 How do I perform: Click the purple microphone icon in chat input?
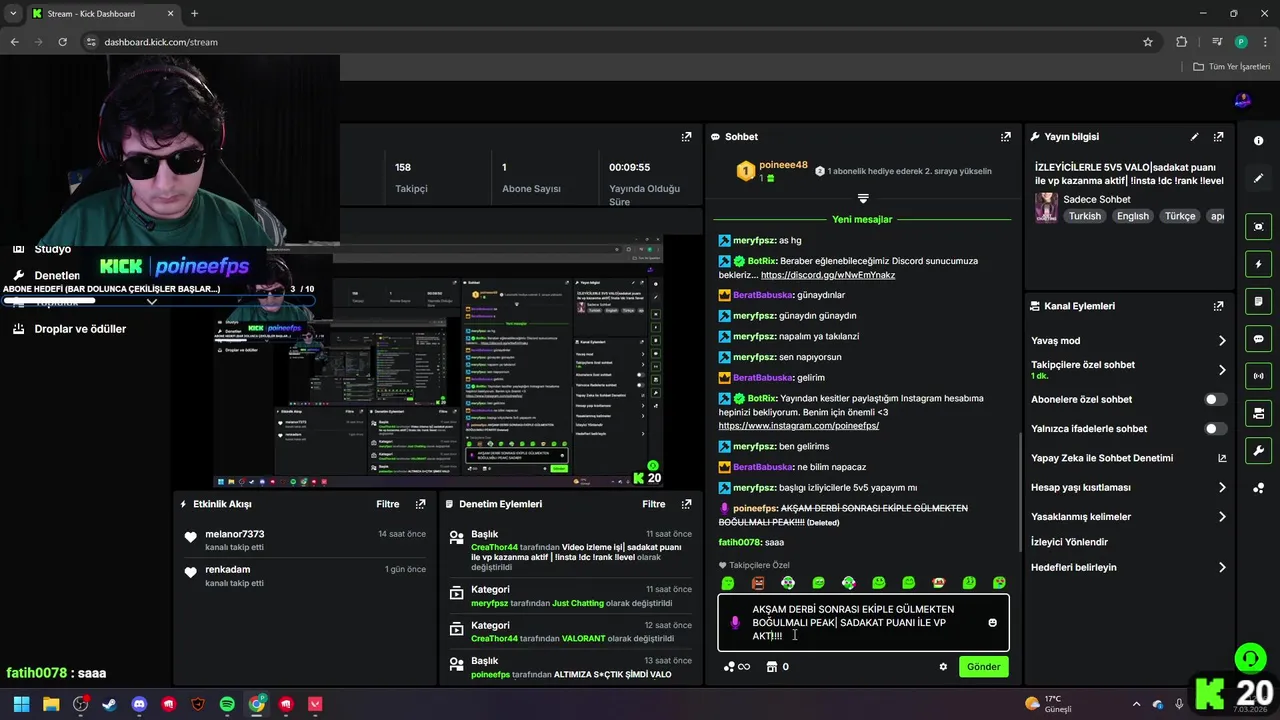click(735, 623)
